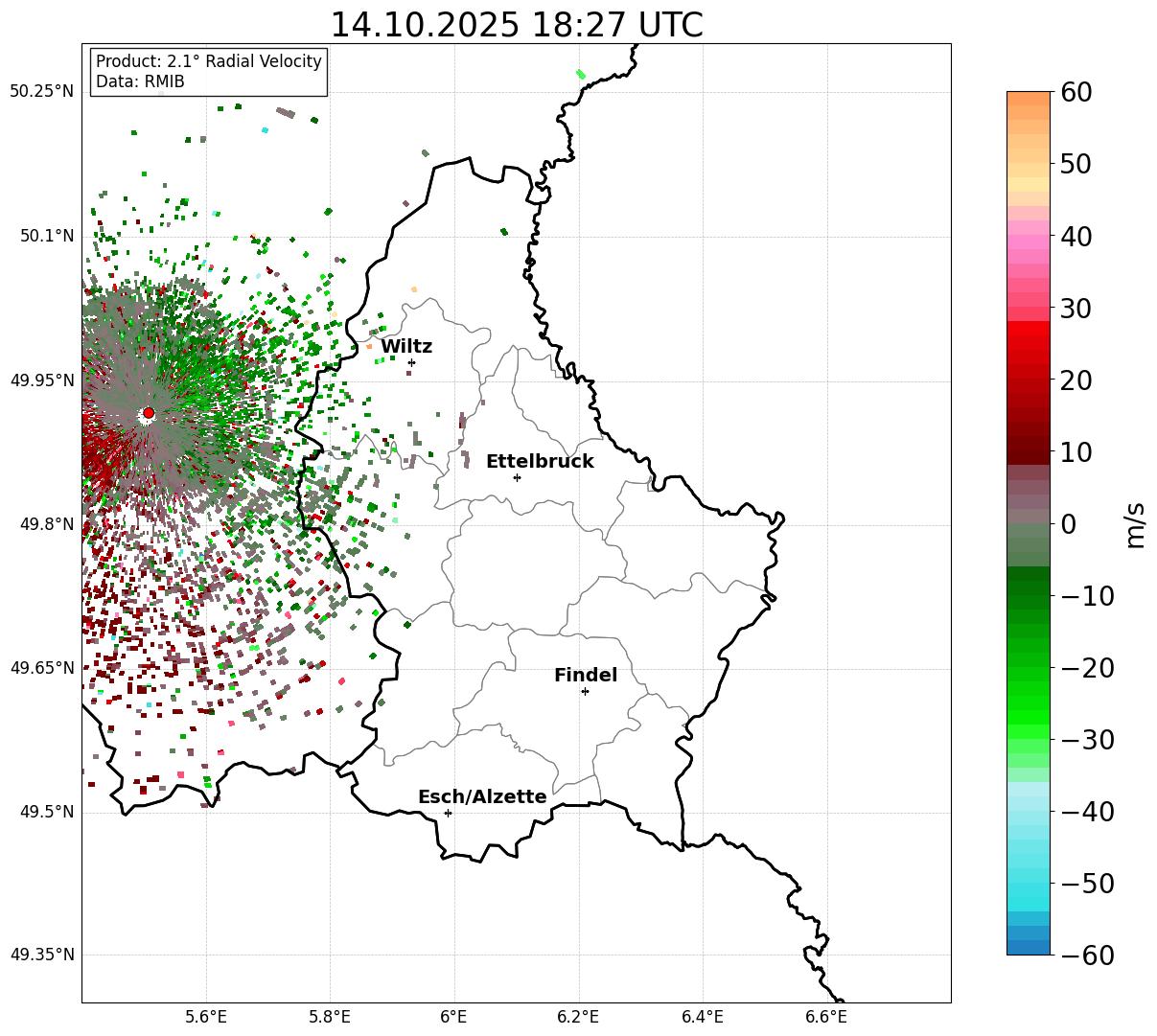1157x1036 pixels.
Task: Click the 0 colorbar tick value
Action: click(1068, 524)
